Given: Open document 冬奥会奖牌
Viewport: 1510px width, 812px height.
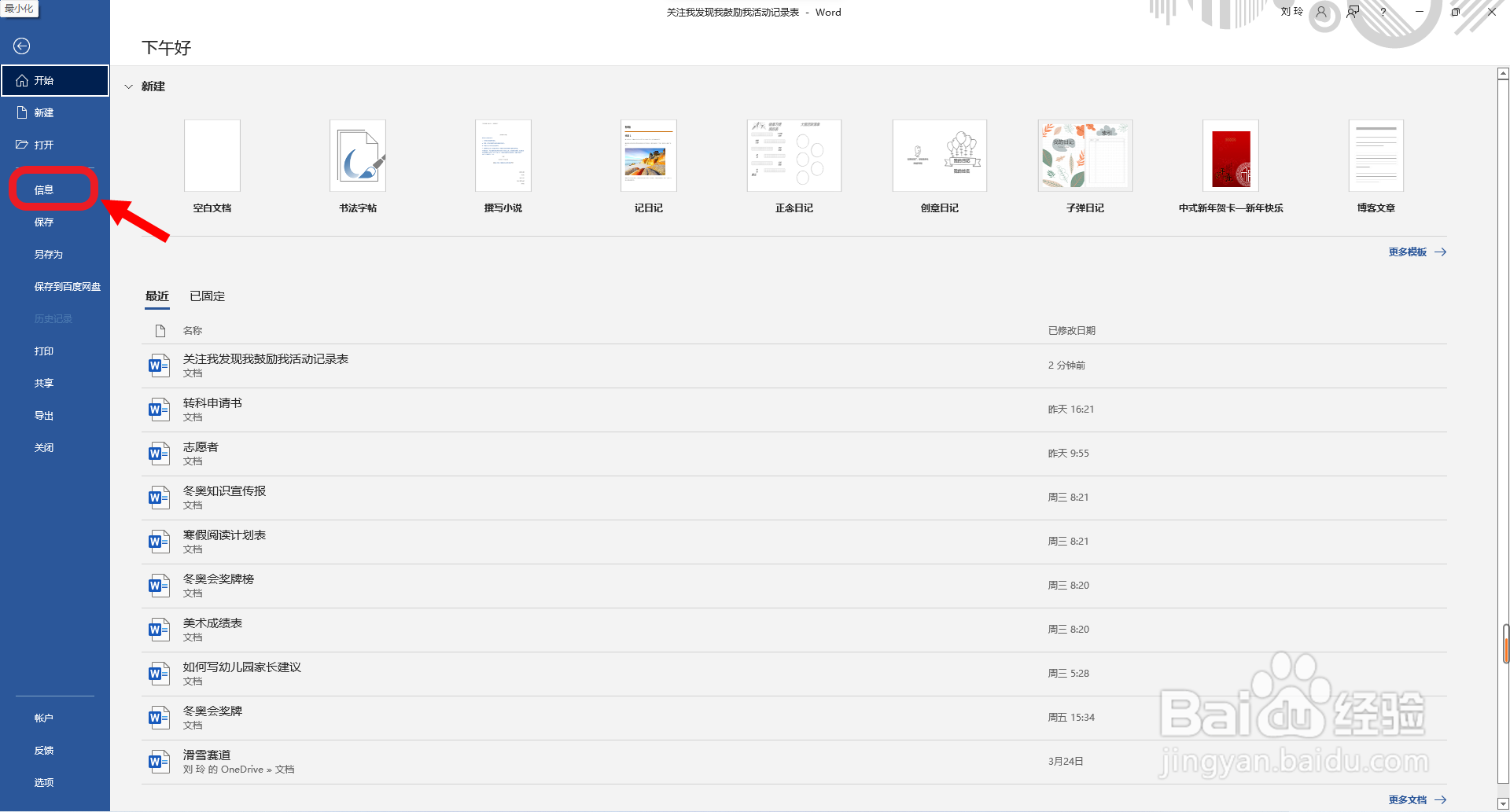Looking at the screenshot, I should coord(794,718).
